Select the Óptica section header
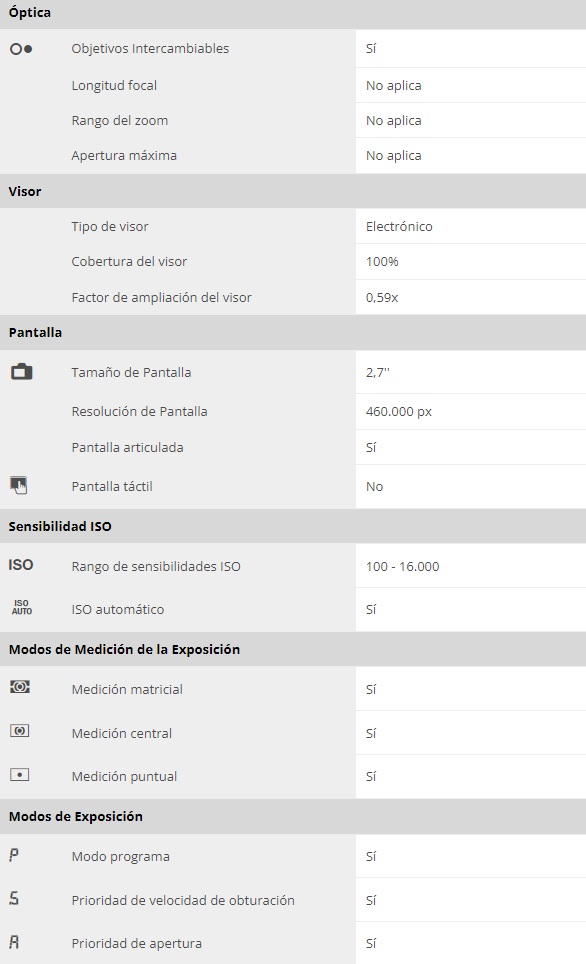 click(293, 14)
